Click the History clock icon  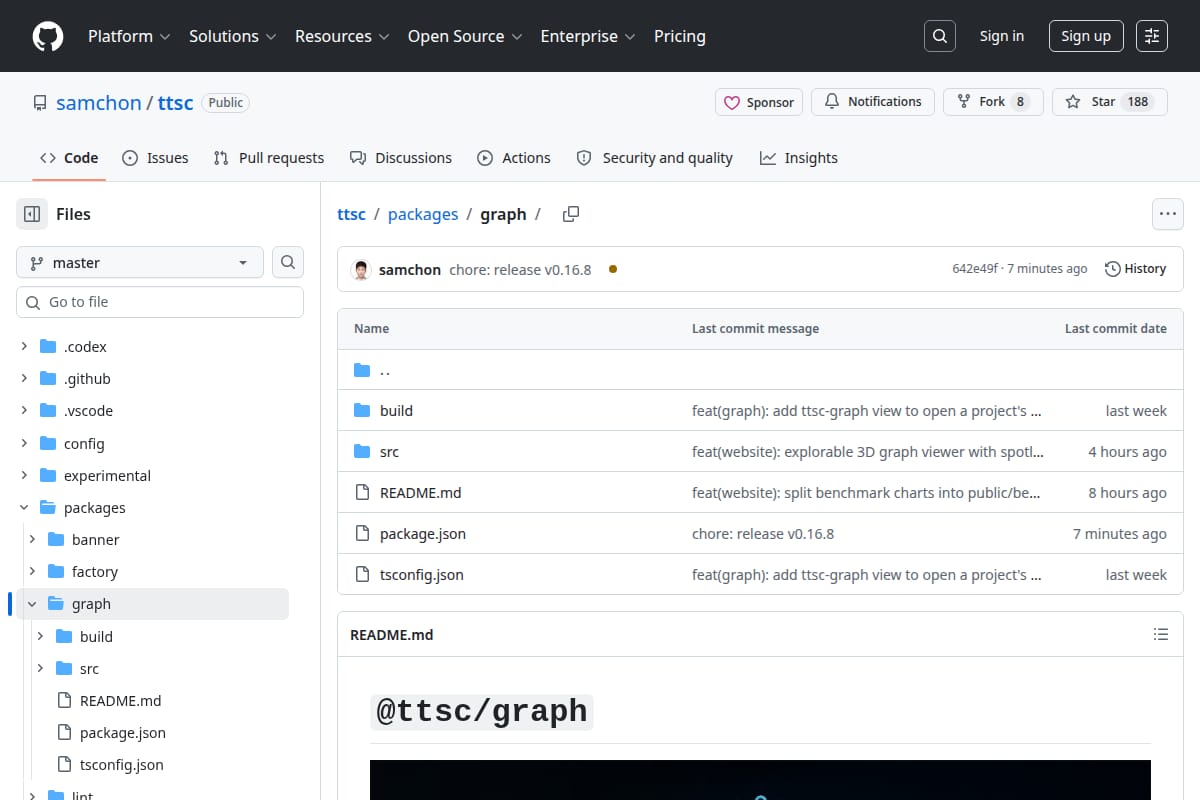[x=1112, y=269]
